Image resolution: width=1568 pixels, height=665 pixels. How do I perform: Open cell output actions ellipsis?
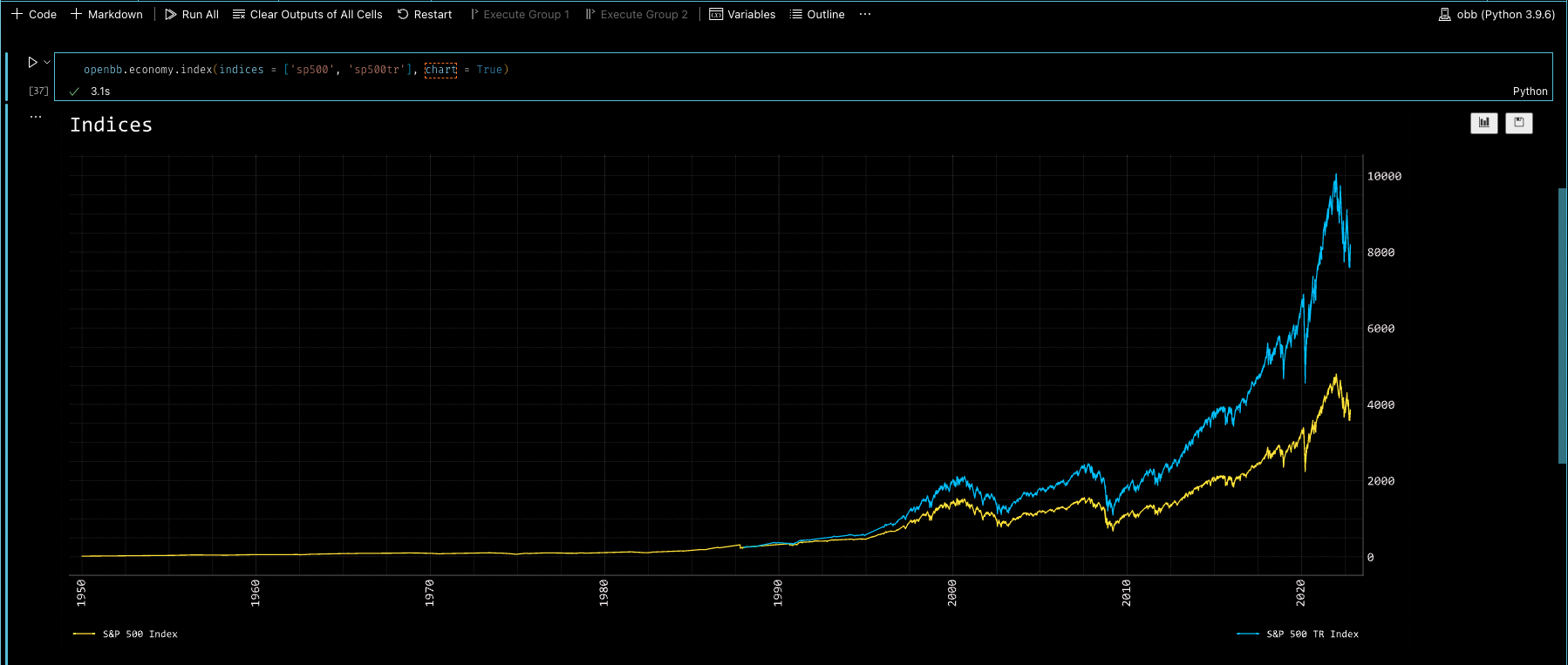tap(36, 116)
